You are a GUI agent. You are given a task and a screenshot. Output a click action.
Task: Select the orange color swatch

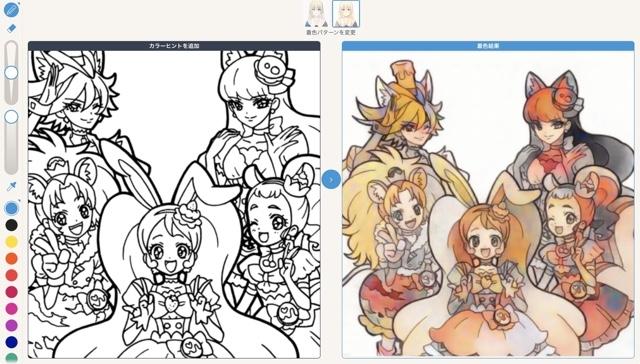coord(11,258)
